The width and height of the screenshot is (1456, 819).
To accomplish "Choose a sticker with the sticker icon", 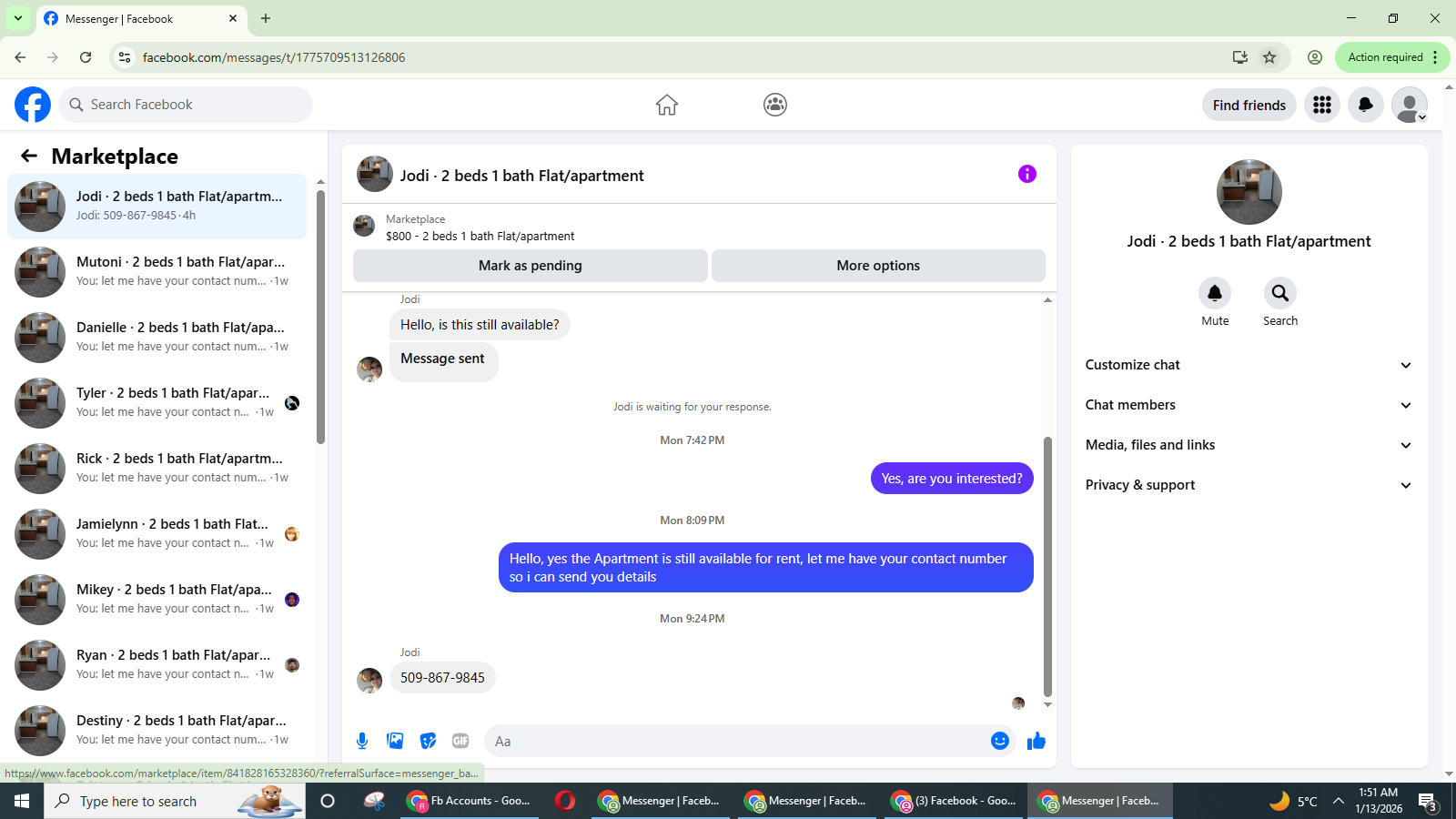I will (428, 741).
